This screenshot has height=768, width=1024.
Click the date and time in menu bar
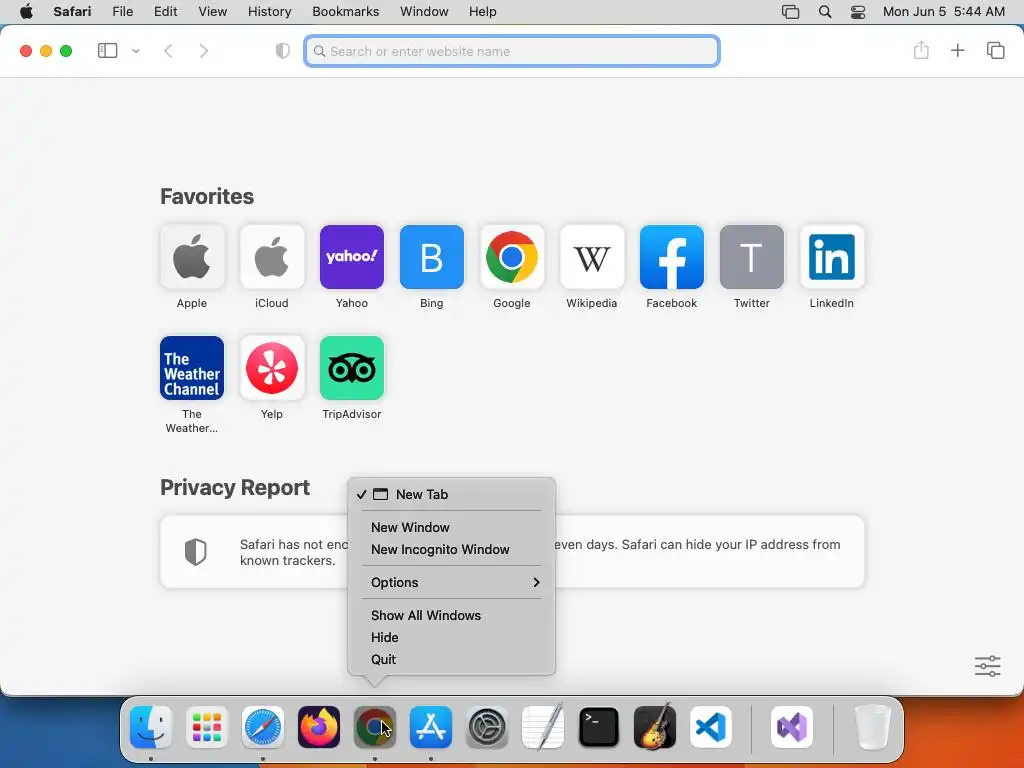pyautogui.click(x=944, y=12)
